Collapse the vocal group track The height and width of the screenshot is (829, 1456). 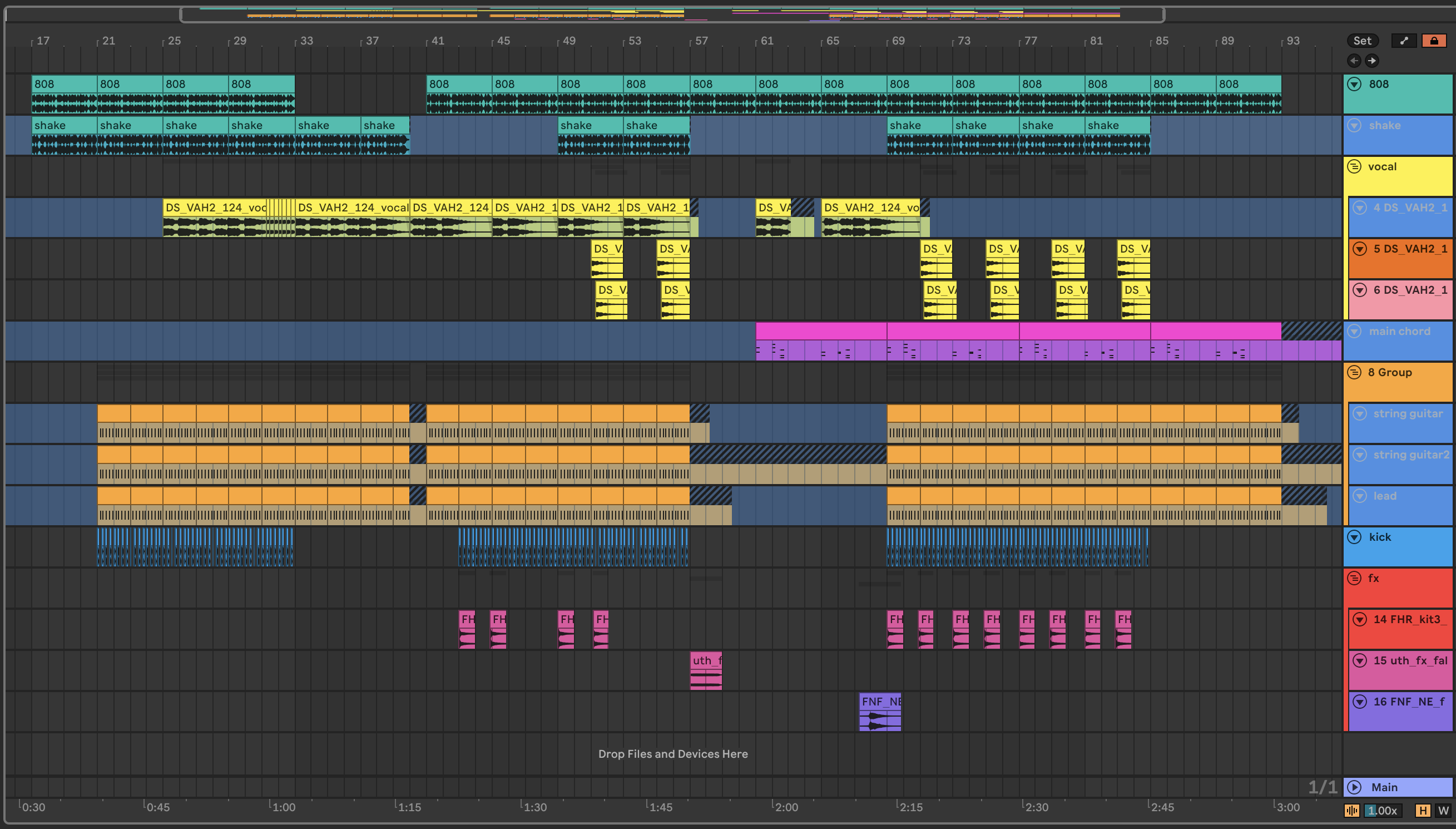pyautogui.click(x=1354, y=166)
